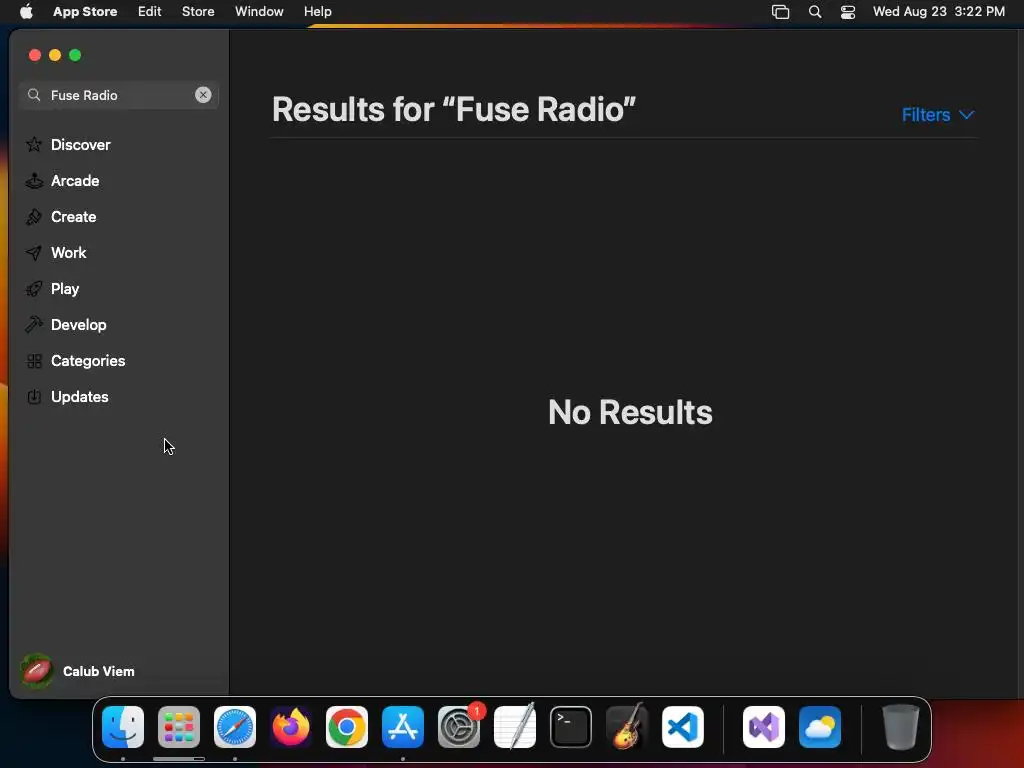1024x768 pixels.
Task: Launch Safari from the Dock
Action: [235, 727]
